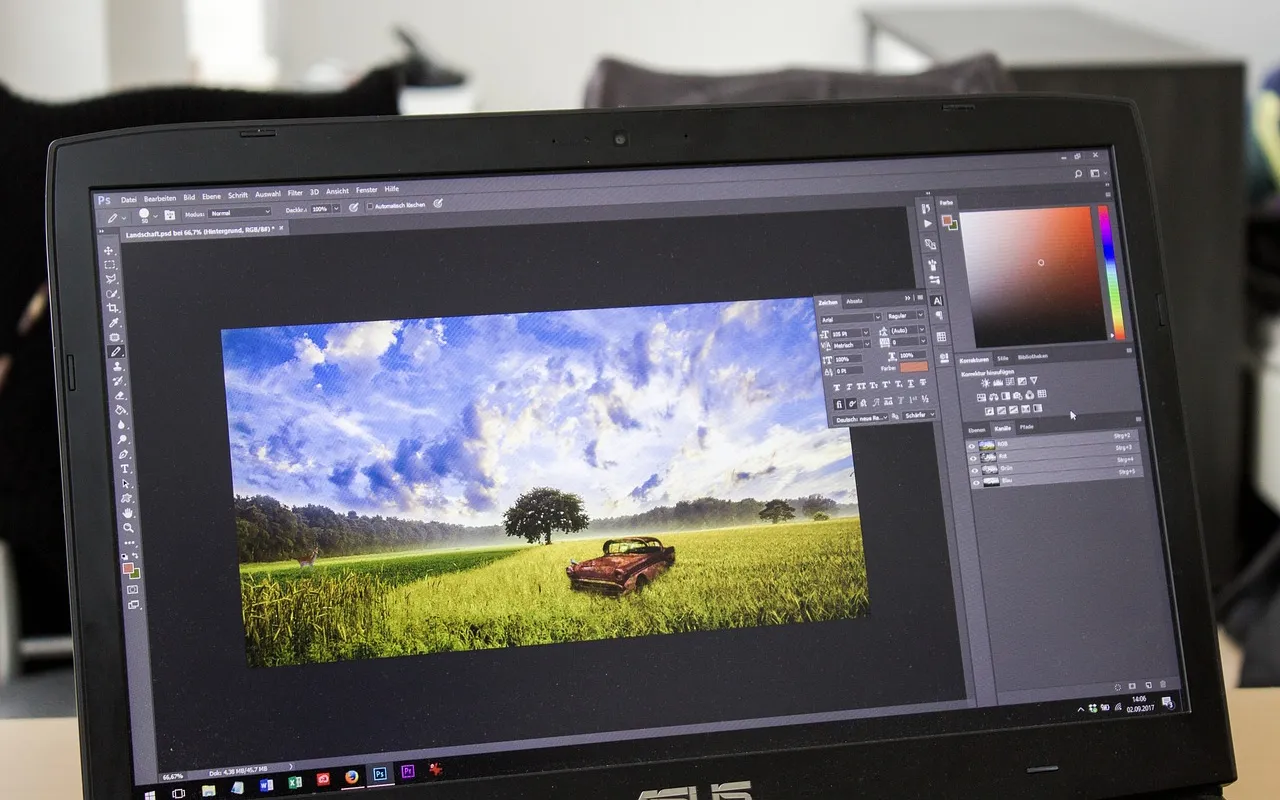Screen dimensions: 1280x800
Task: Switch to the Absatz tab
Action: coord(854,301)
